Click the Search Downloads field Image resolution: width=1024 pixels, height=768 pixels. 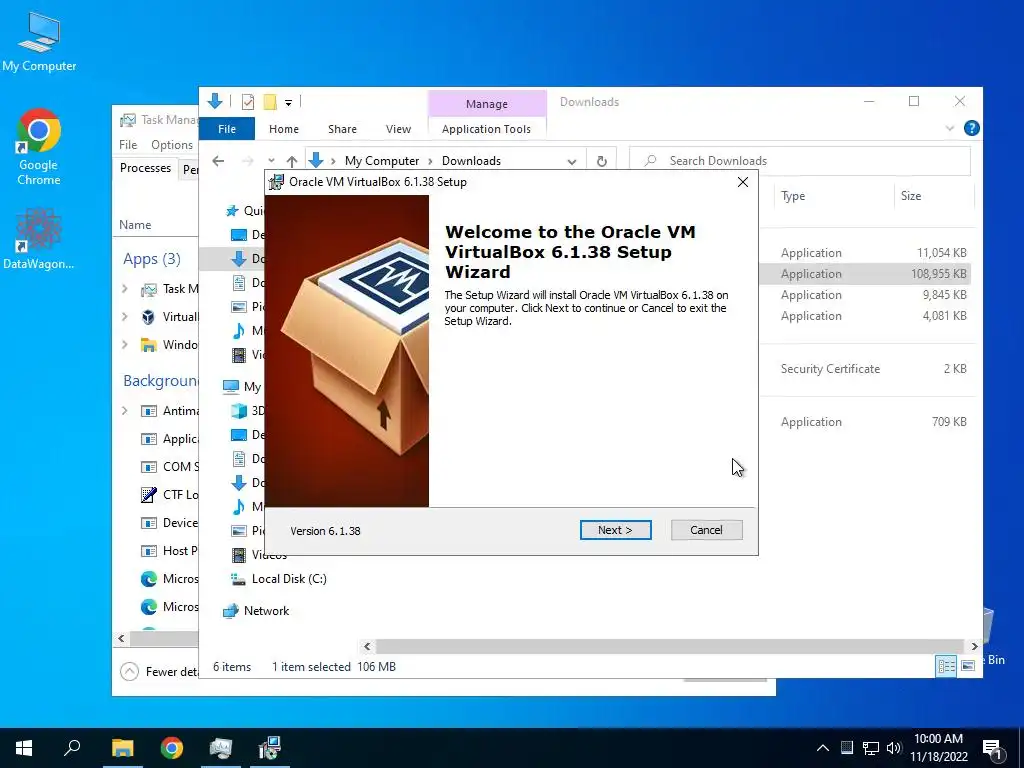click(800, 161)
